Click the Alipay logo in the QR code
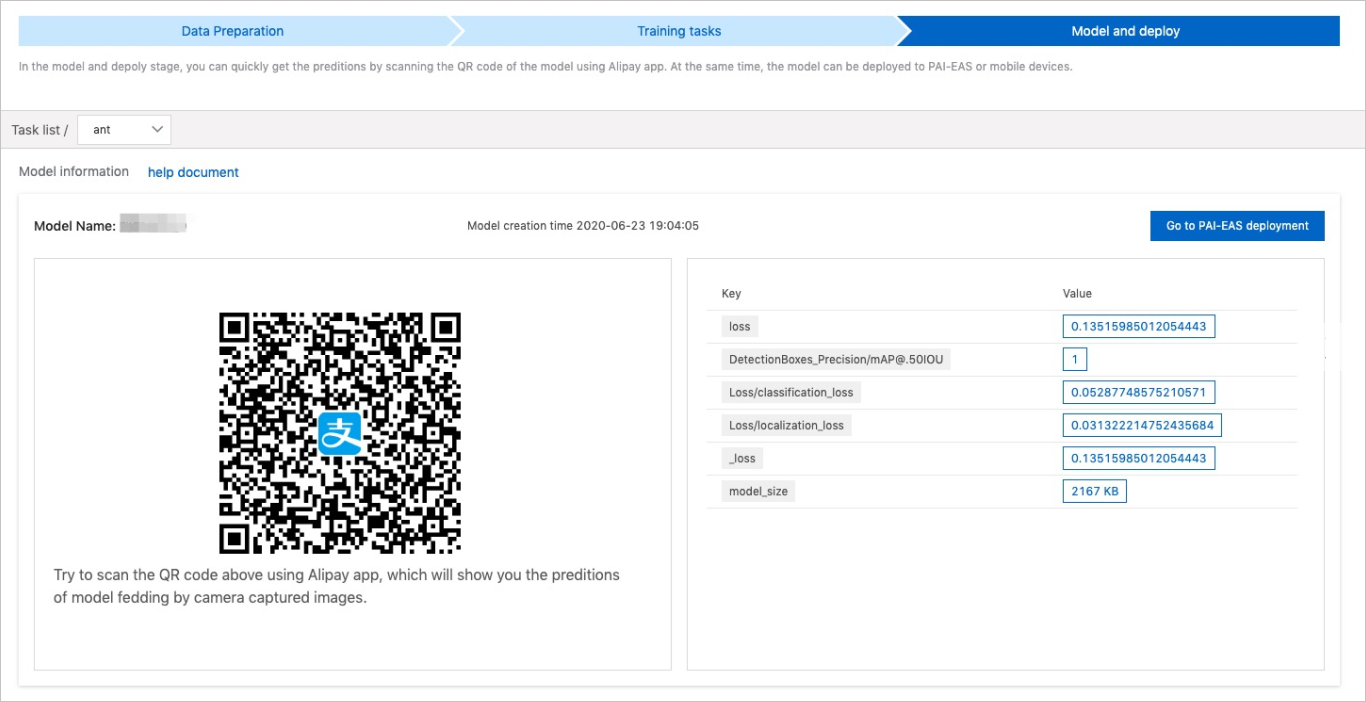The height and width of the screenshot is (702, 1366). 340,433
